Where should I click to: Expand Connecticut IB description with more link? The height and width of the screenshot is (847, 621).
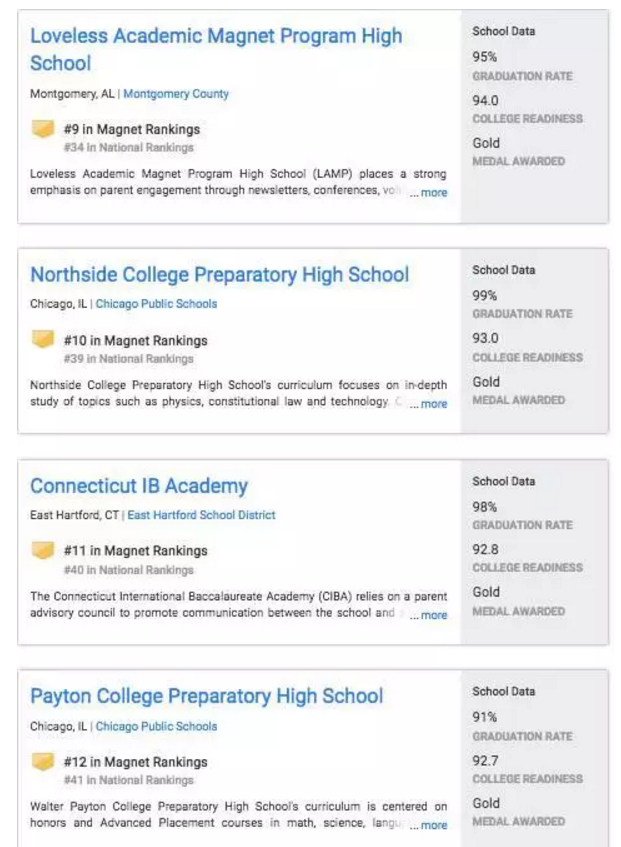coord(433,615)
